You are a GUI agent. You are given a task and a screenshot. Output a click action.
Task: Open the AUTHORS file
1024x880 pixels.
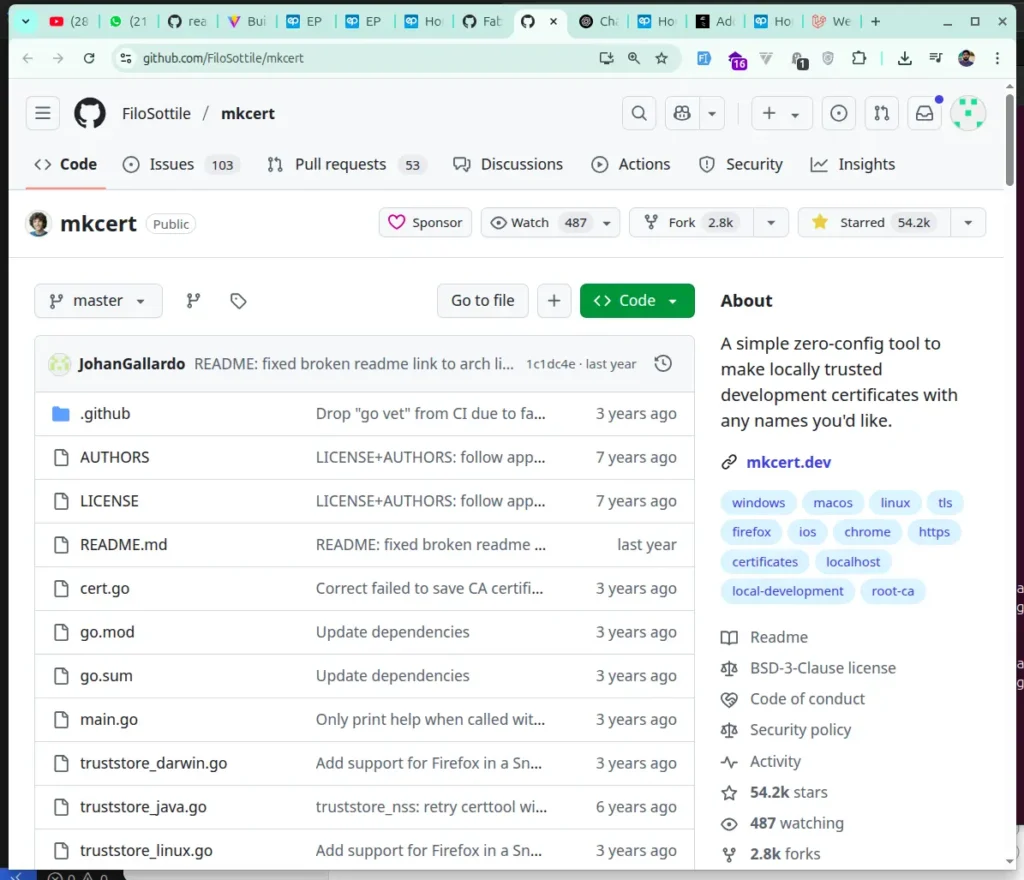click(114, 458)
